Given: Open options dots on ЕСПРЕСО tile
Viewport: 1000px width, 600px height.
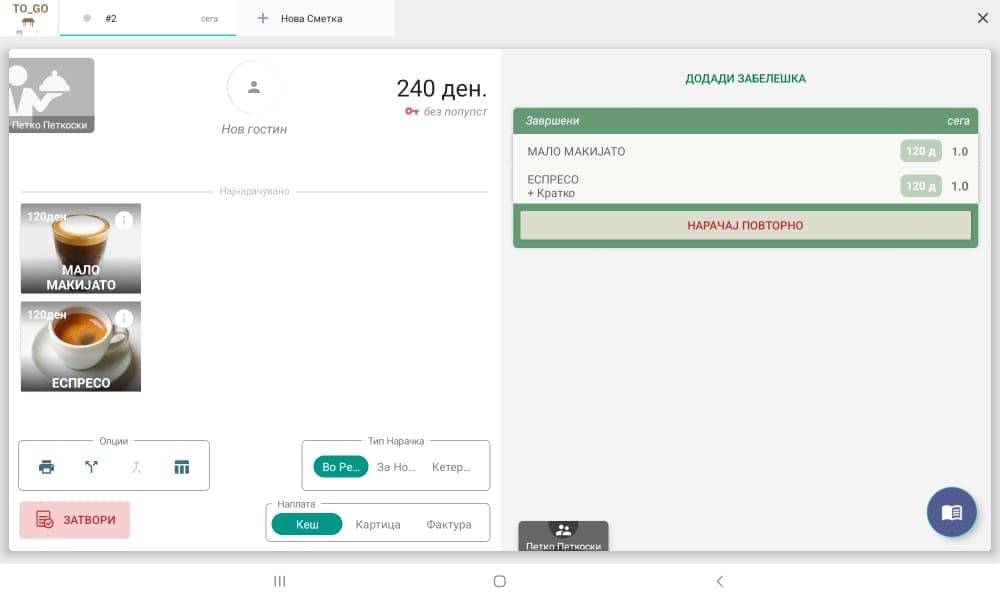Looking at the screenshot, I should pos(124,319).
